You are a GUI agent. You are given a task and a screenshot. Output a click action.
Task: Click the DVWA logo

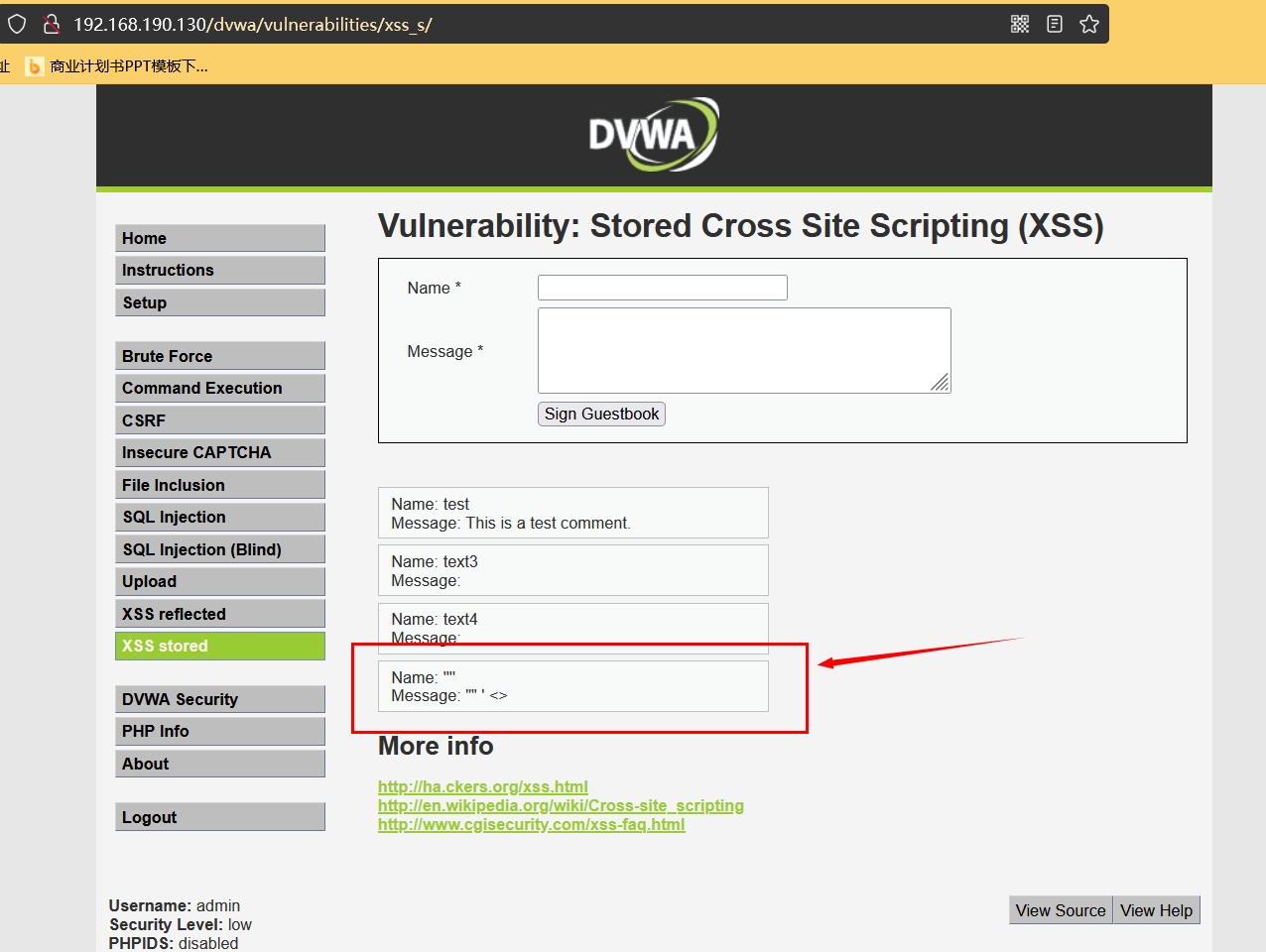point(654,134)
